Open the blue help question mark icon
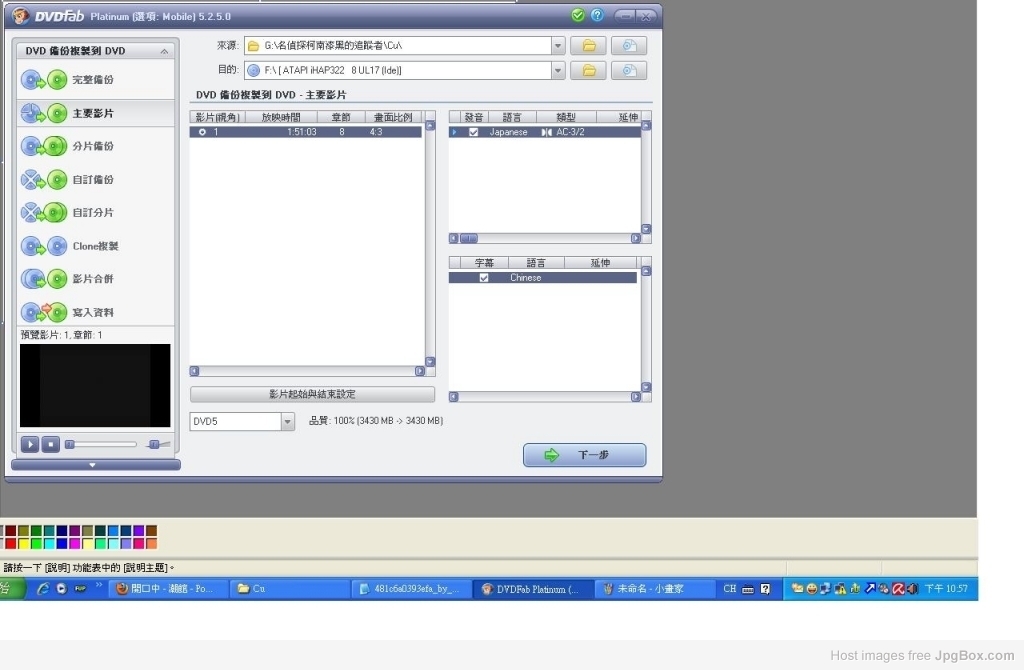Viewport: 1024px width, 670px height. tap(598, 16)
